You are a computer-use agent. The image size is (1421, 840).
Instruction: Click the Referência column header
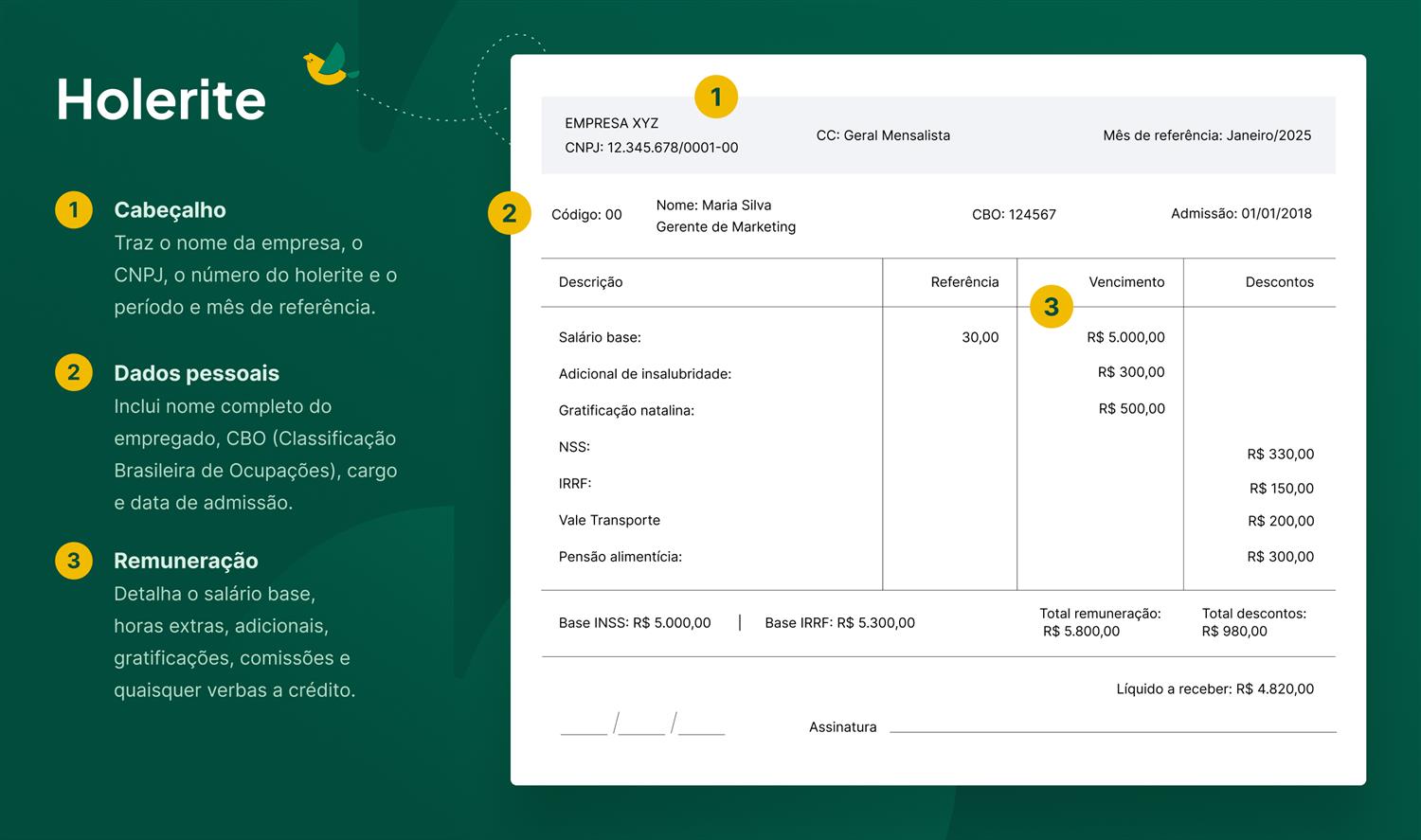tap(964, 282)
